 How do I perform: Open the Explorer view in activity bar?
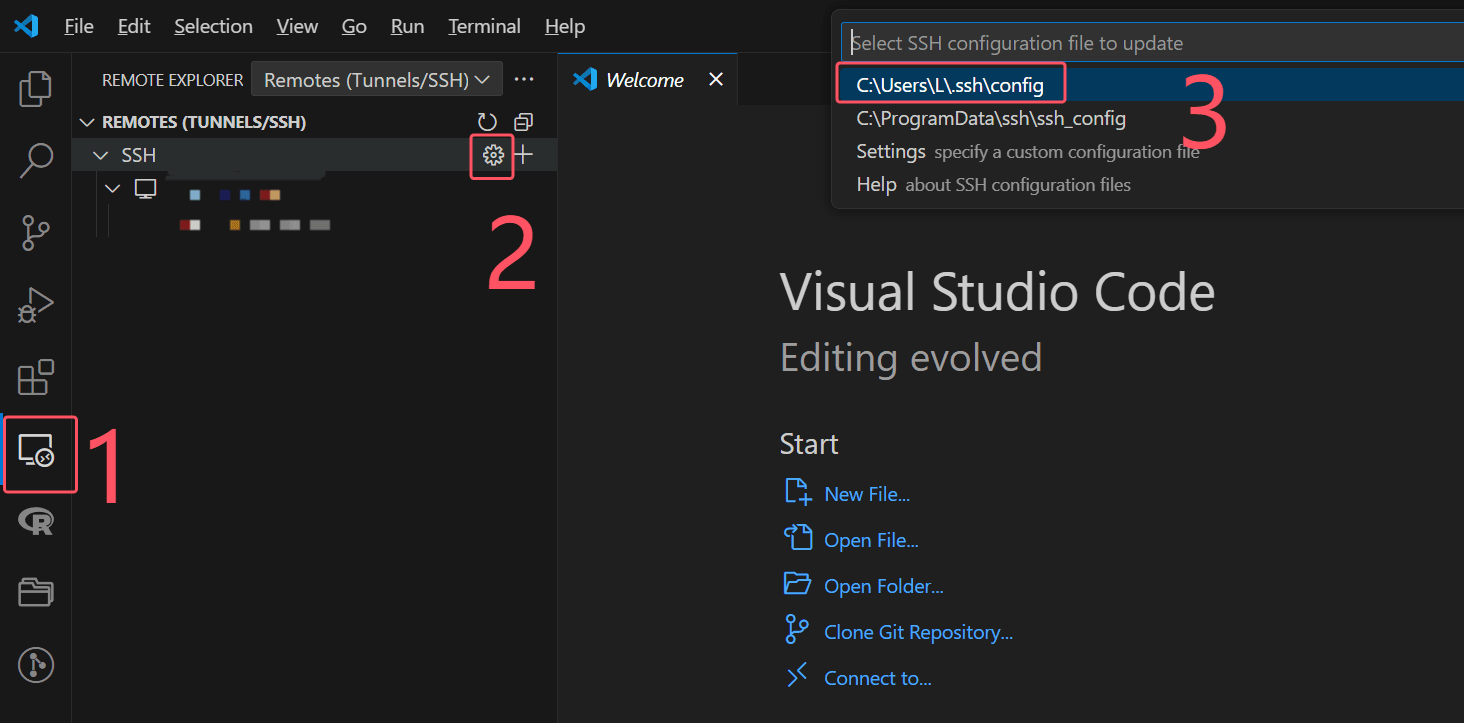point(36,89)
